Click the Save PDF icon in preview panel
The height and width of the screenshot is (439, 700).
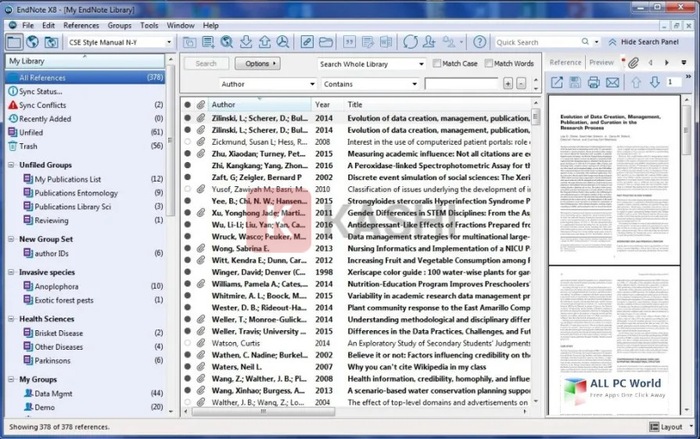(x=575, y=82)
